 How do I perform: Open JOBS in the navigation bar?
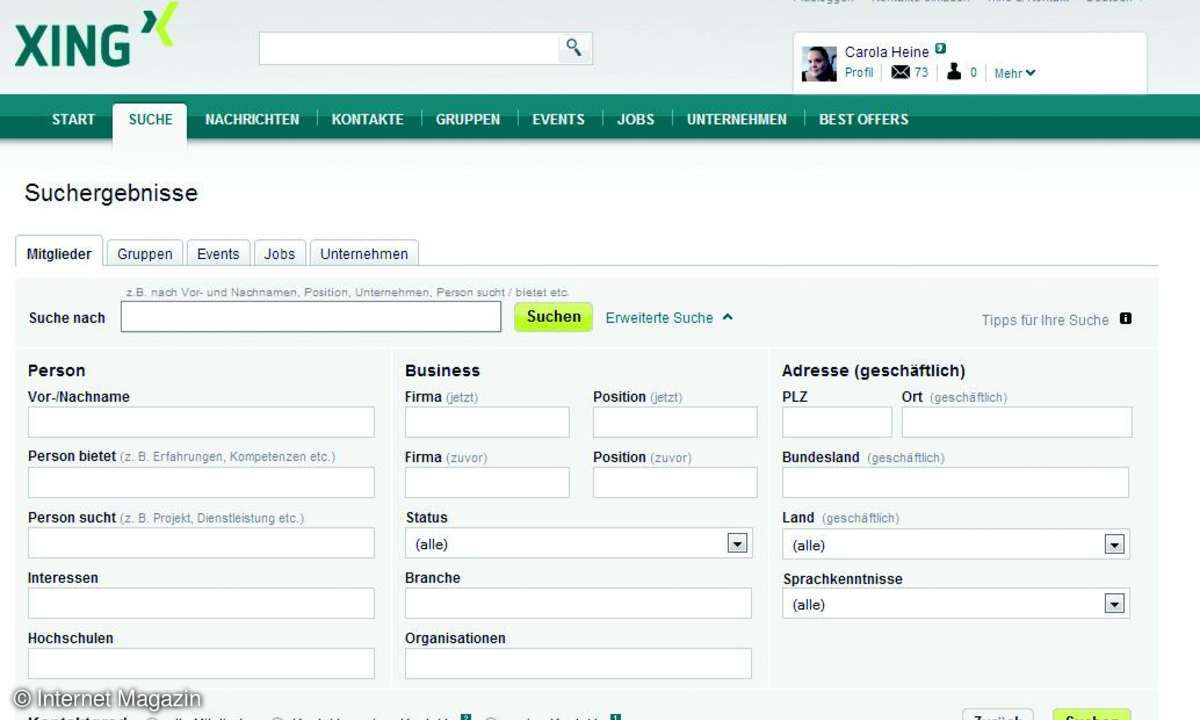tap(635, 119)
